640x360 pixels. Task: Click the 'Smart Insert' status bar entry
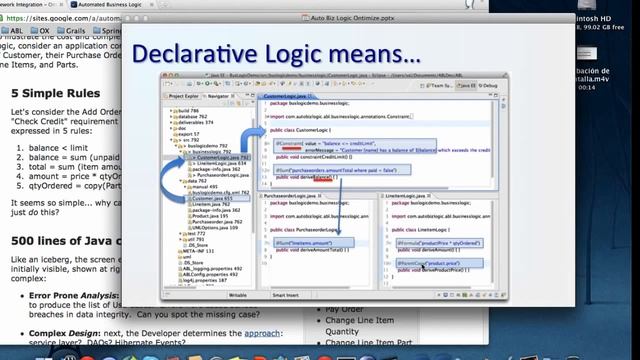click(x=285, y=295)
